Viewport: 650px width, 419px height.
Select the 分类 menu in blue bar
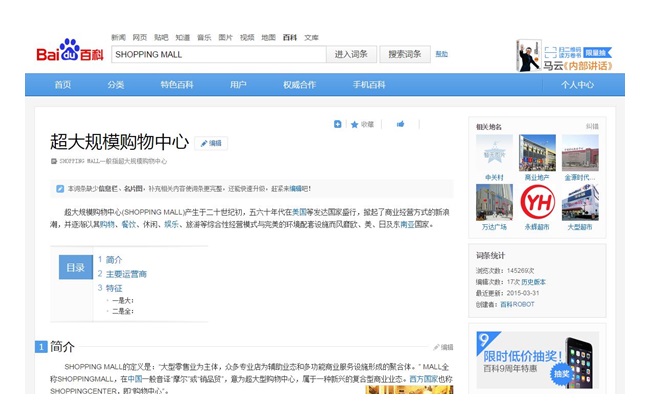coord(116,85)
